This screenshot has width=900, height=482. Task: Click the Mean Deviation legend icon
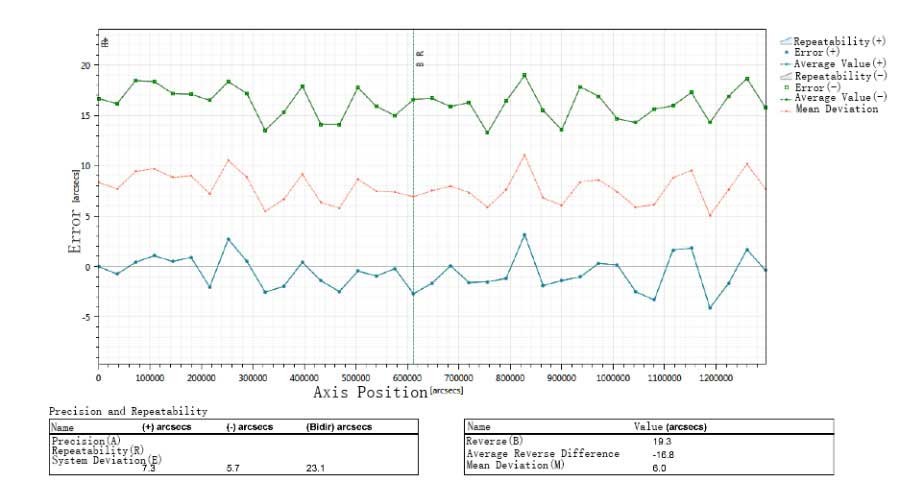click(786, 109)
